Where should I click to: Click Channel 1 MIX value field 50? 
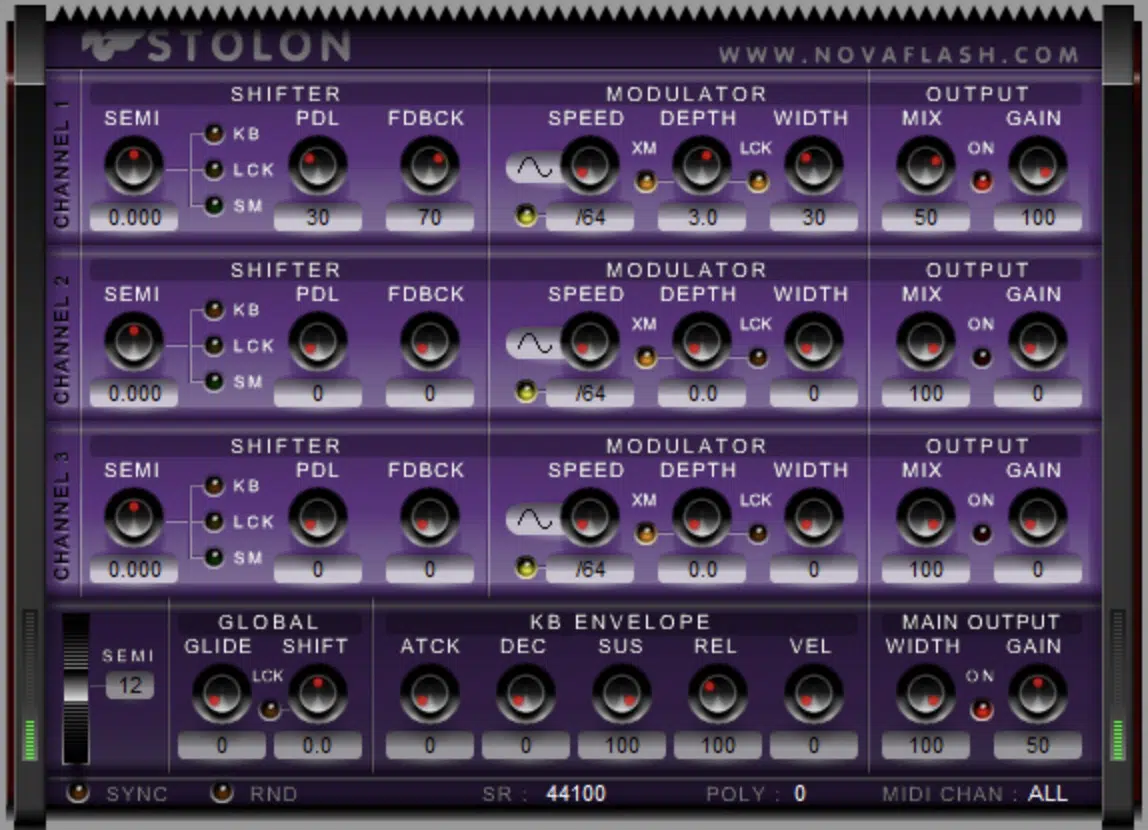[x=925, y=217]
